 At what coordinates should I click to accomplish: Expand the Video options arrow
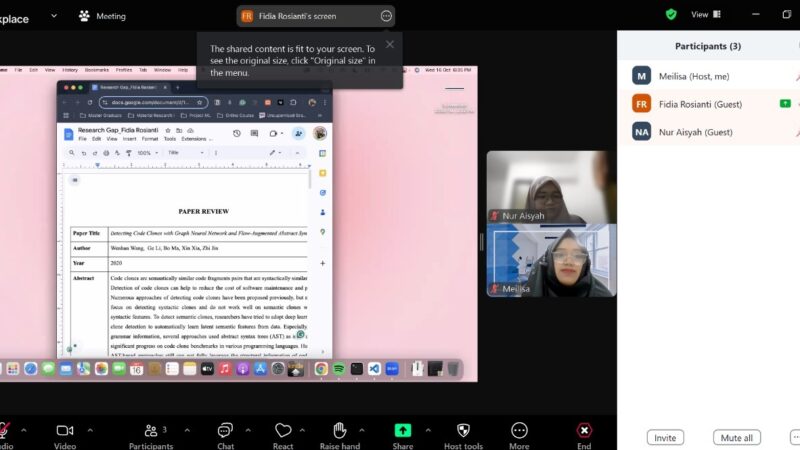90,430
